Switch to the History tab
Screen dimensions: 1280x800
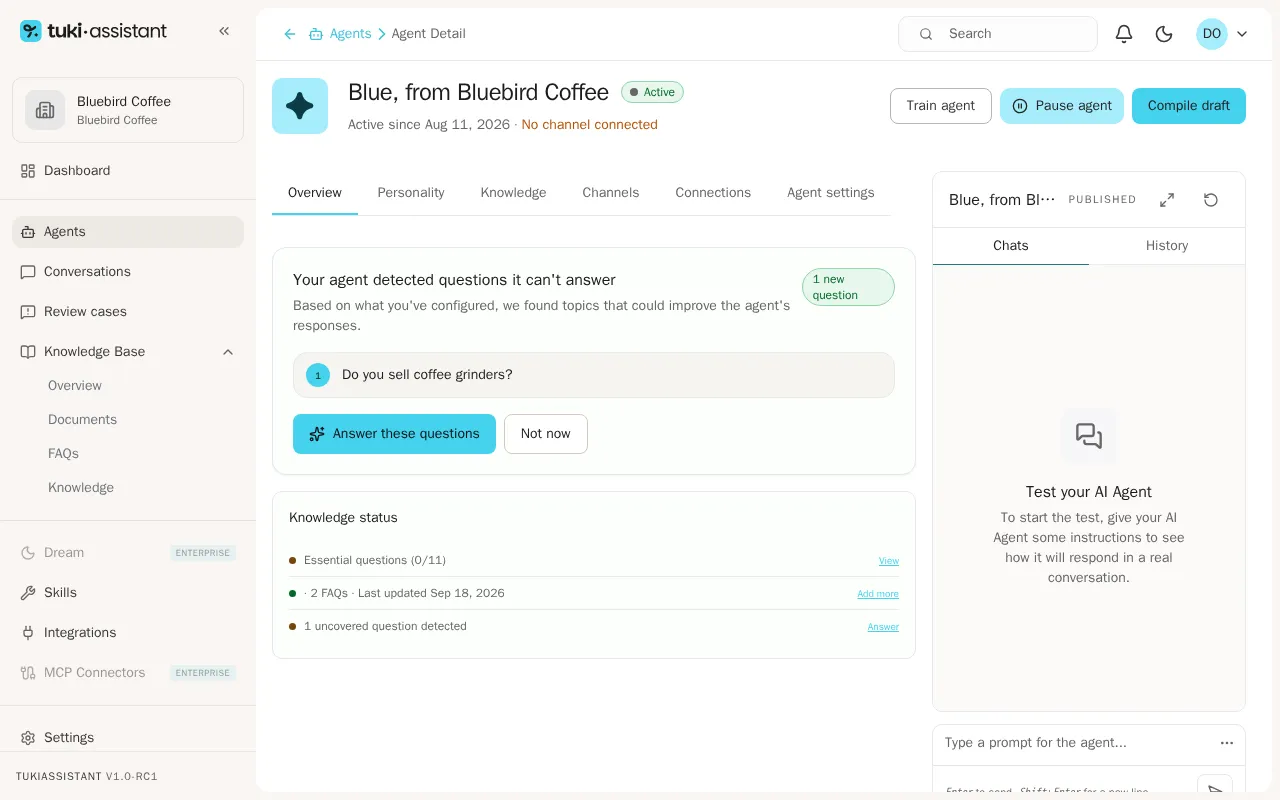[1167, 245]
